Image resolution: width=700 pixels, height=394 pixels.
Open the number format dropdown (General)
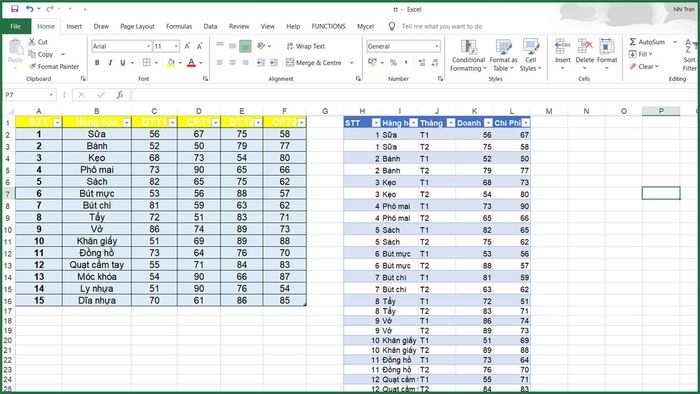[436, 46]
